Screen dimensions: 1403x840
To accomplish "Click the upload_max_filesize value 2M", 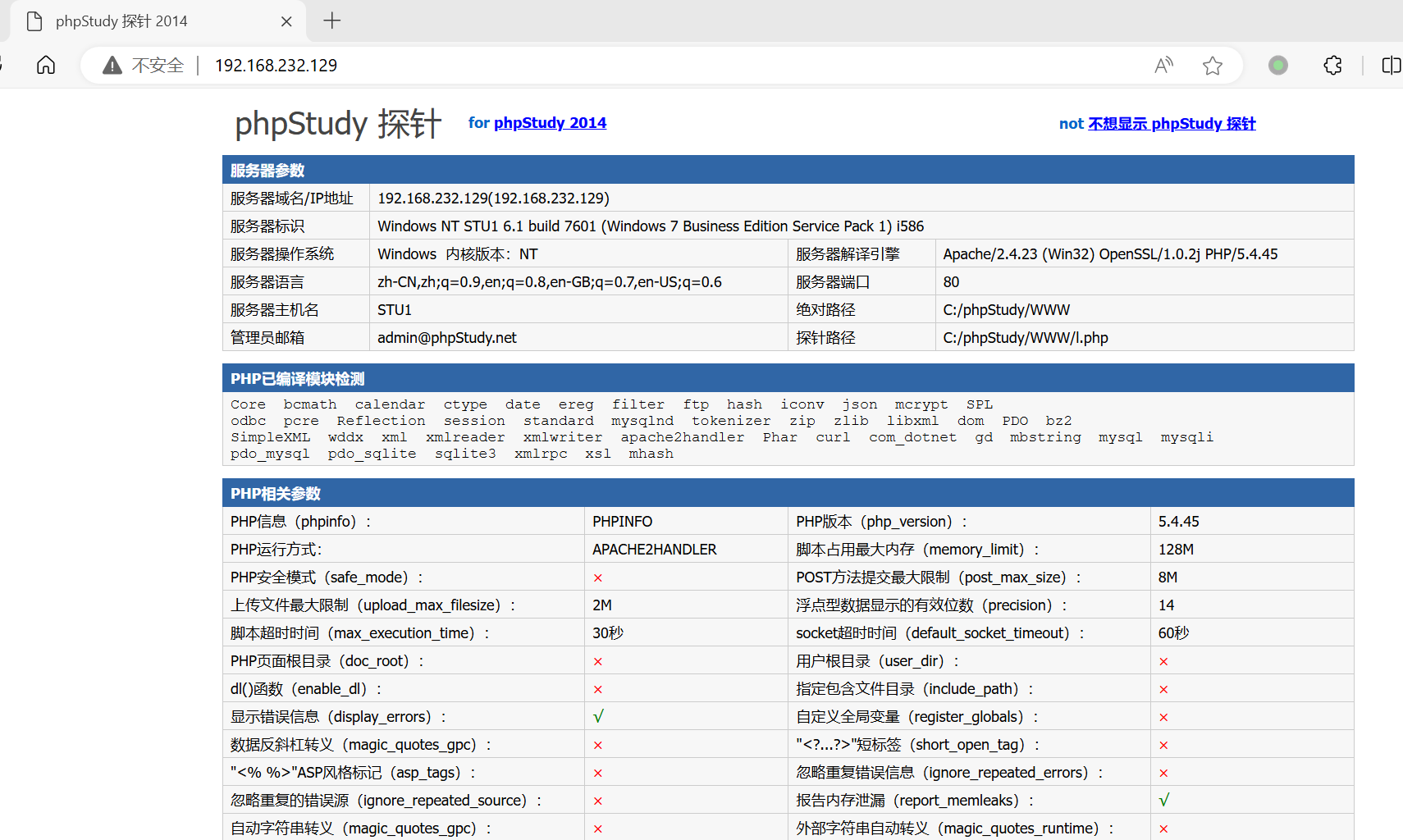I will tap(602, 605).
